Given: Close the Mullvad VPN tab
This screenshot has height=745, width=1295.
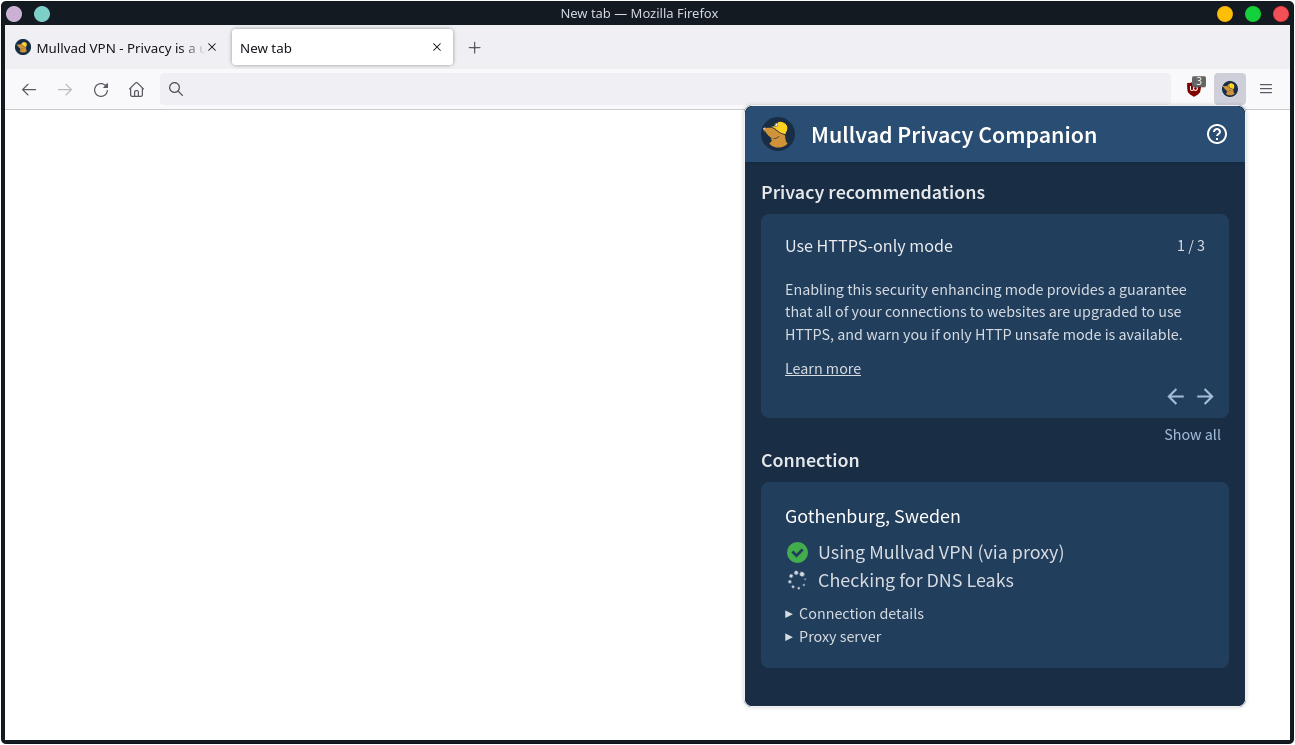Looking at the screenshot, I should click(x=212, y=47).
